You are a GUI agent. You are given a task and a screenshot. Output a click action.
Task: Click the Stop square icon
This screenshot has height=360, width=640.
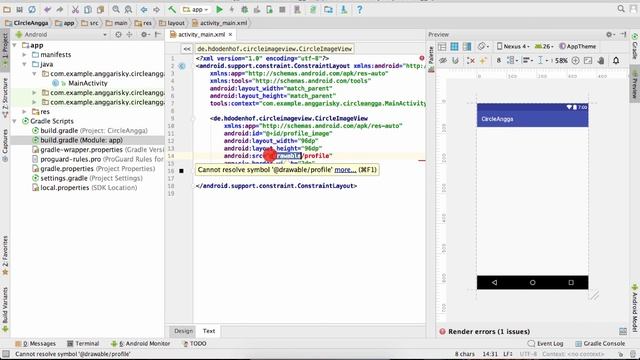[282, 9]
